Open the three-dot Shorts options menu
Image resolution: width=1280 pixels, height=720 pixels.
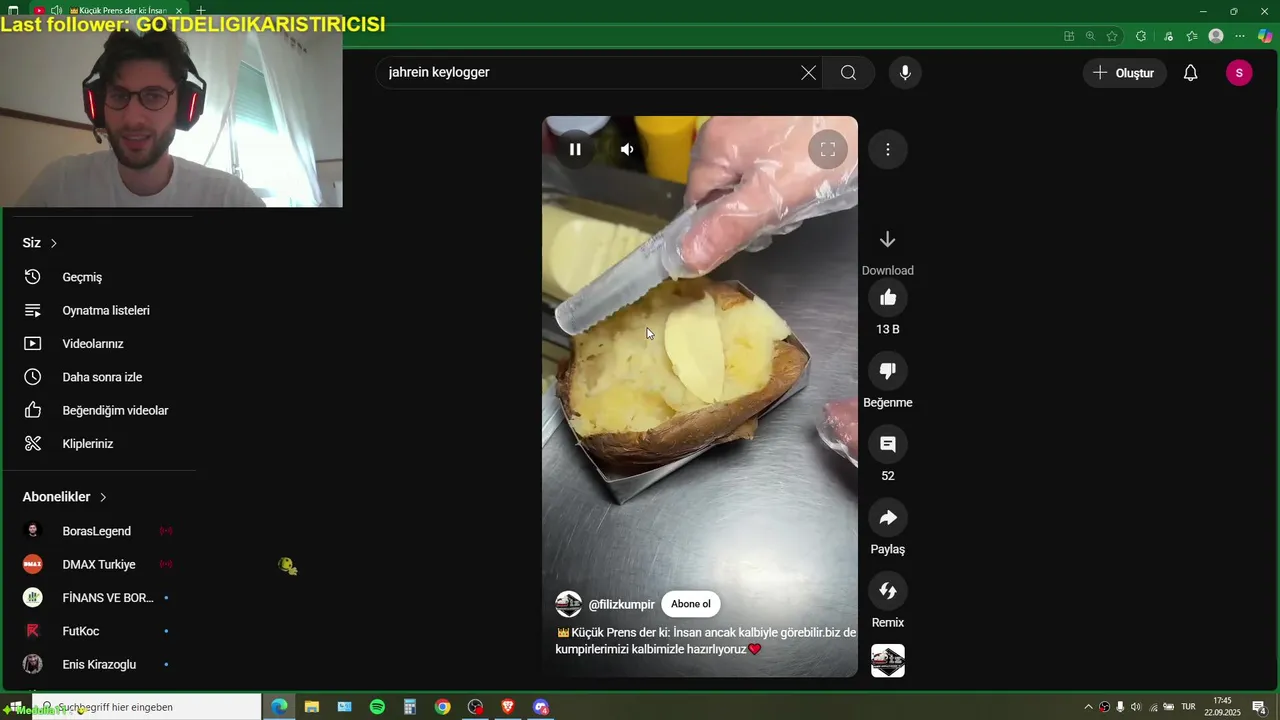887,149
